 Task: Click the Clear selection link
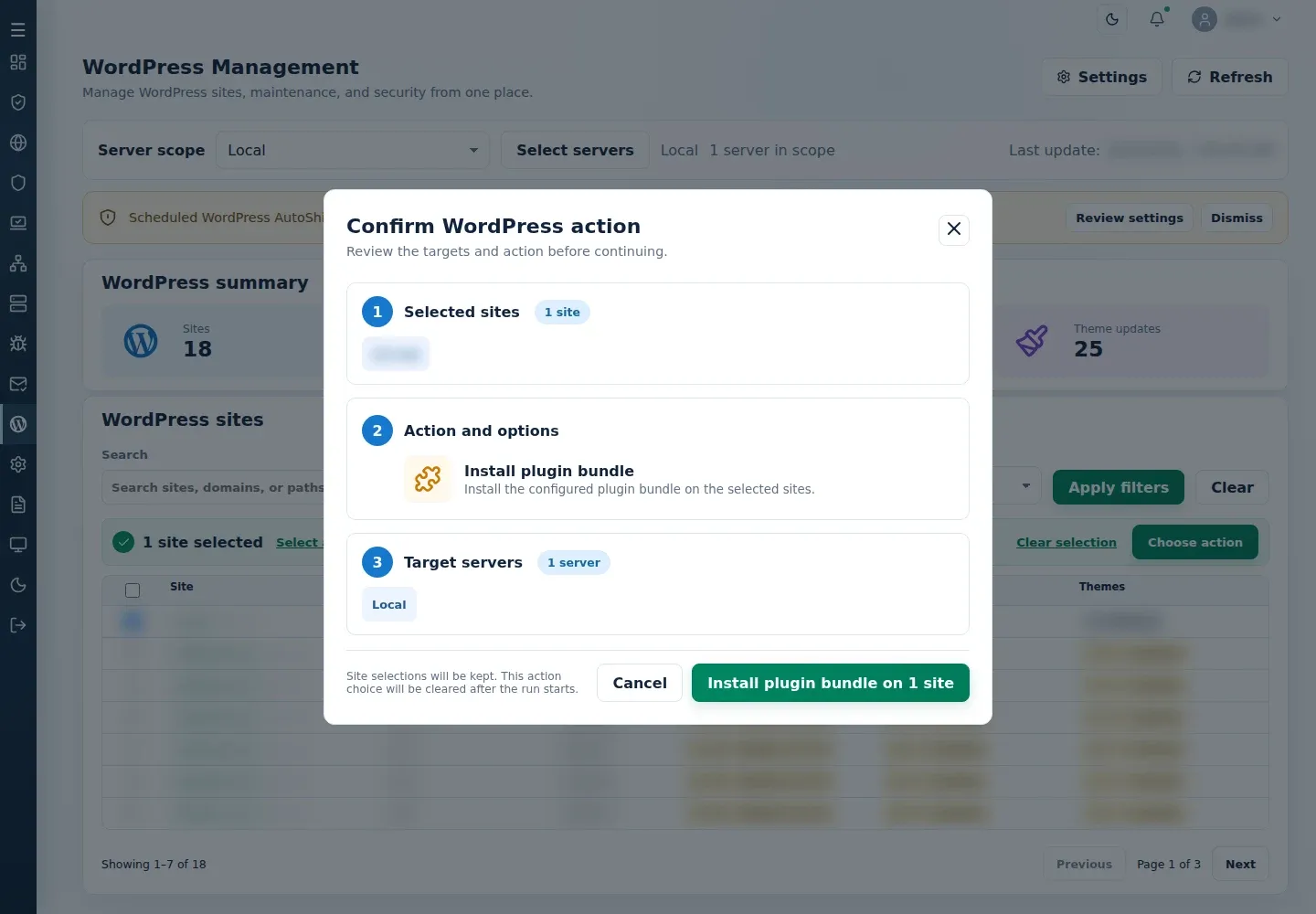point(1067,542)
